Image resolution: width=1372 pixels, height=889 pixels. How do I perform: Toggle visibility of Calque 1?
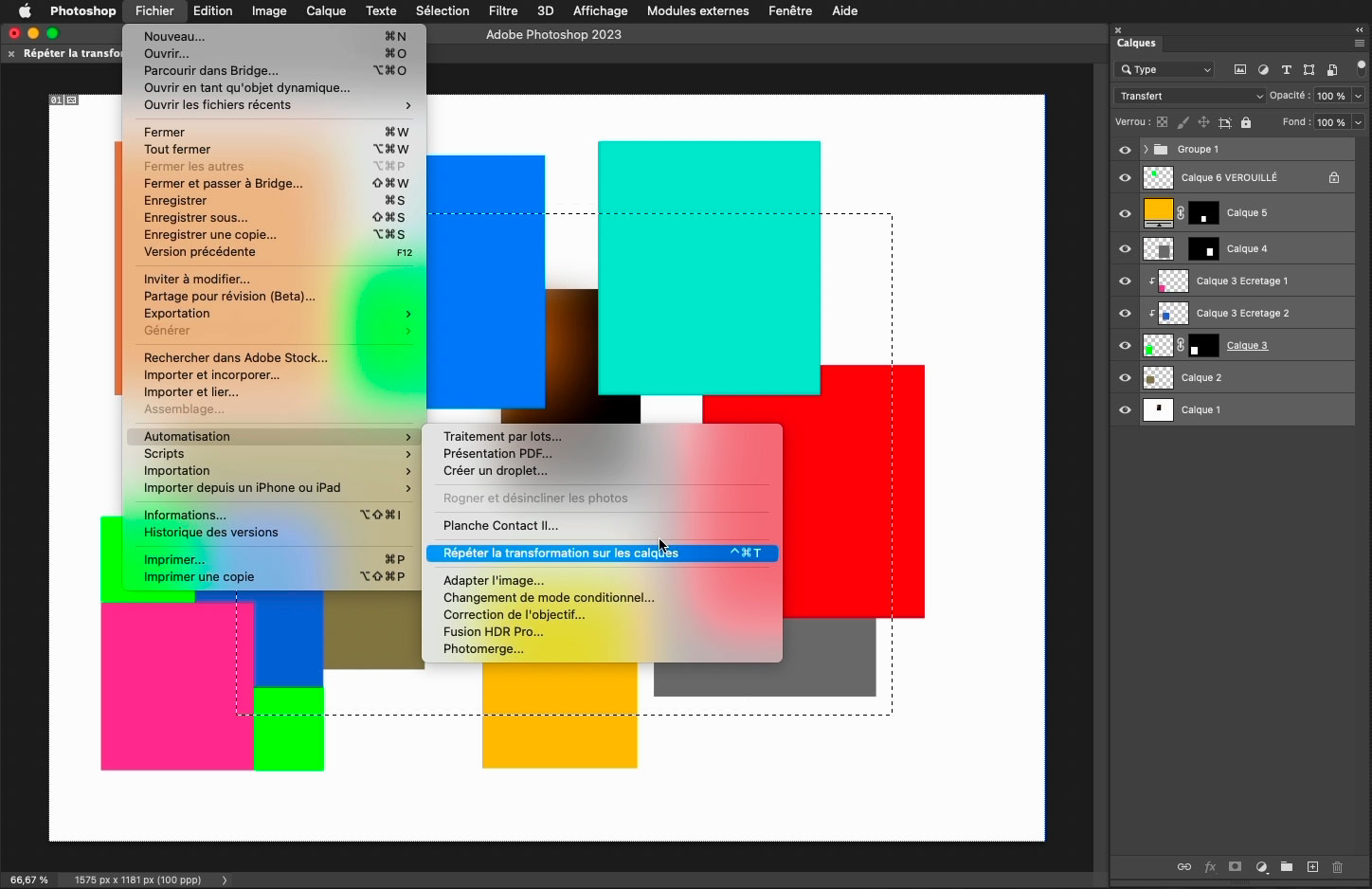pyautogui.click(x=1125, y=410)
